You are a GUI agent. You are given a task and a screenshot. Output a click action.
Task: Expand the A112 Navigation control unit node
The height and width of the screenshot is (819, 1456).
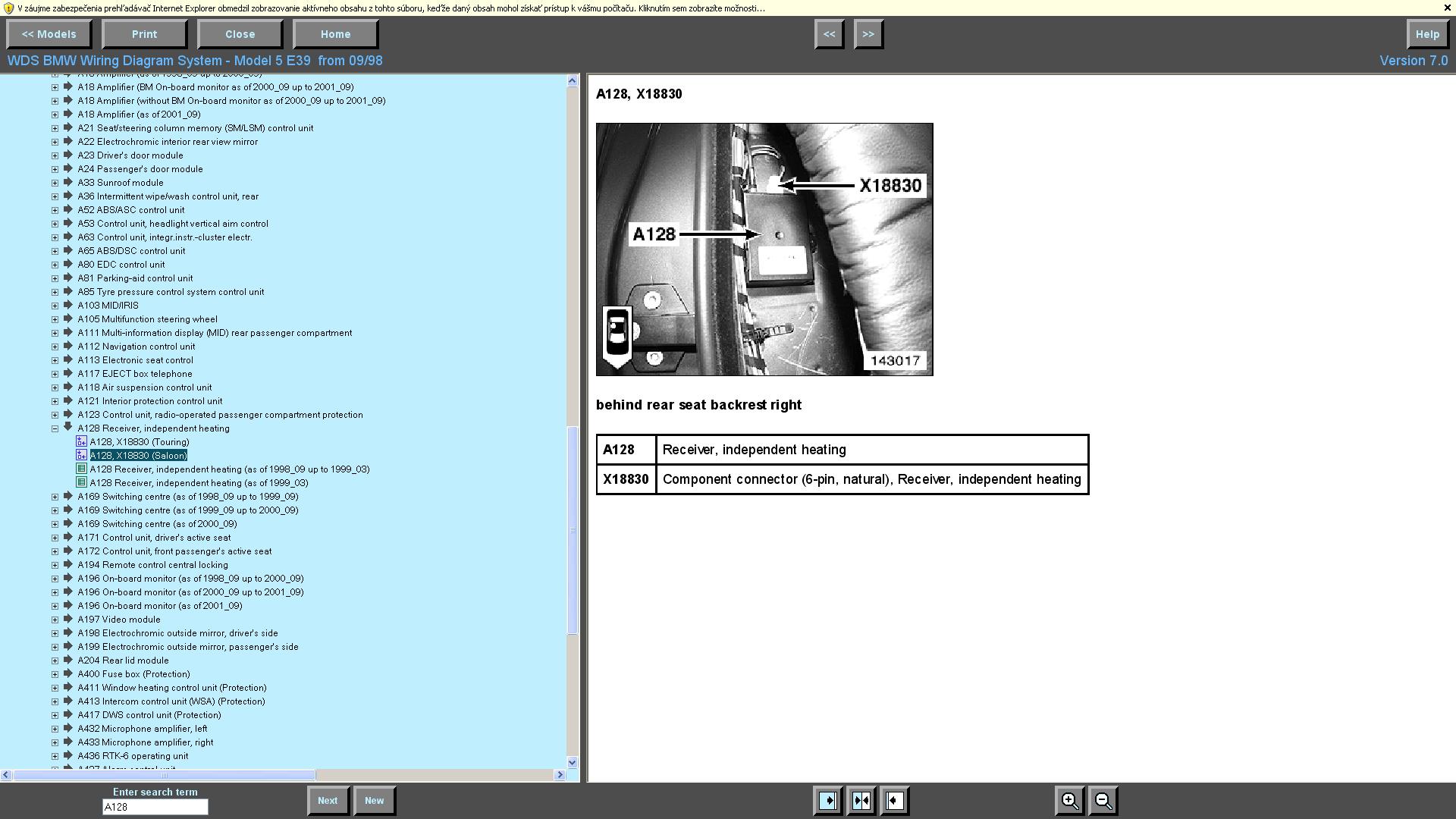pyautogui.click(x=55, y=347)
